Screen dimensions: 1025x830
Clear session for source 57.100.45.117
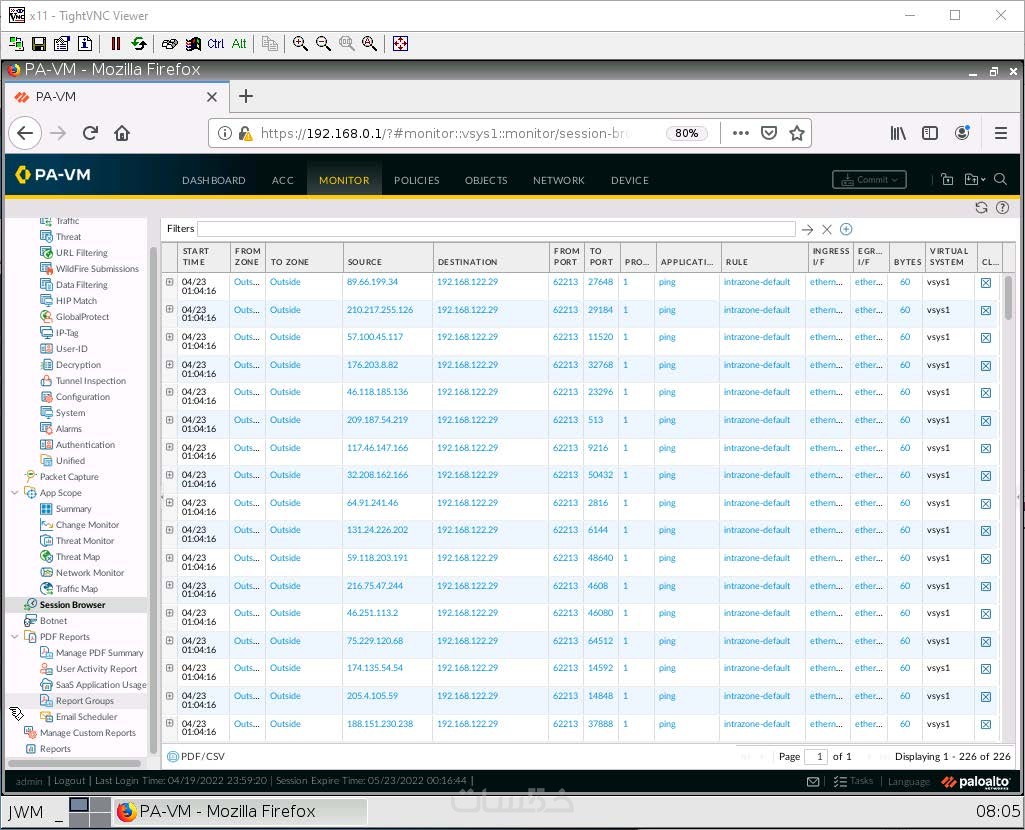tap(986, 338)
